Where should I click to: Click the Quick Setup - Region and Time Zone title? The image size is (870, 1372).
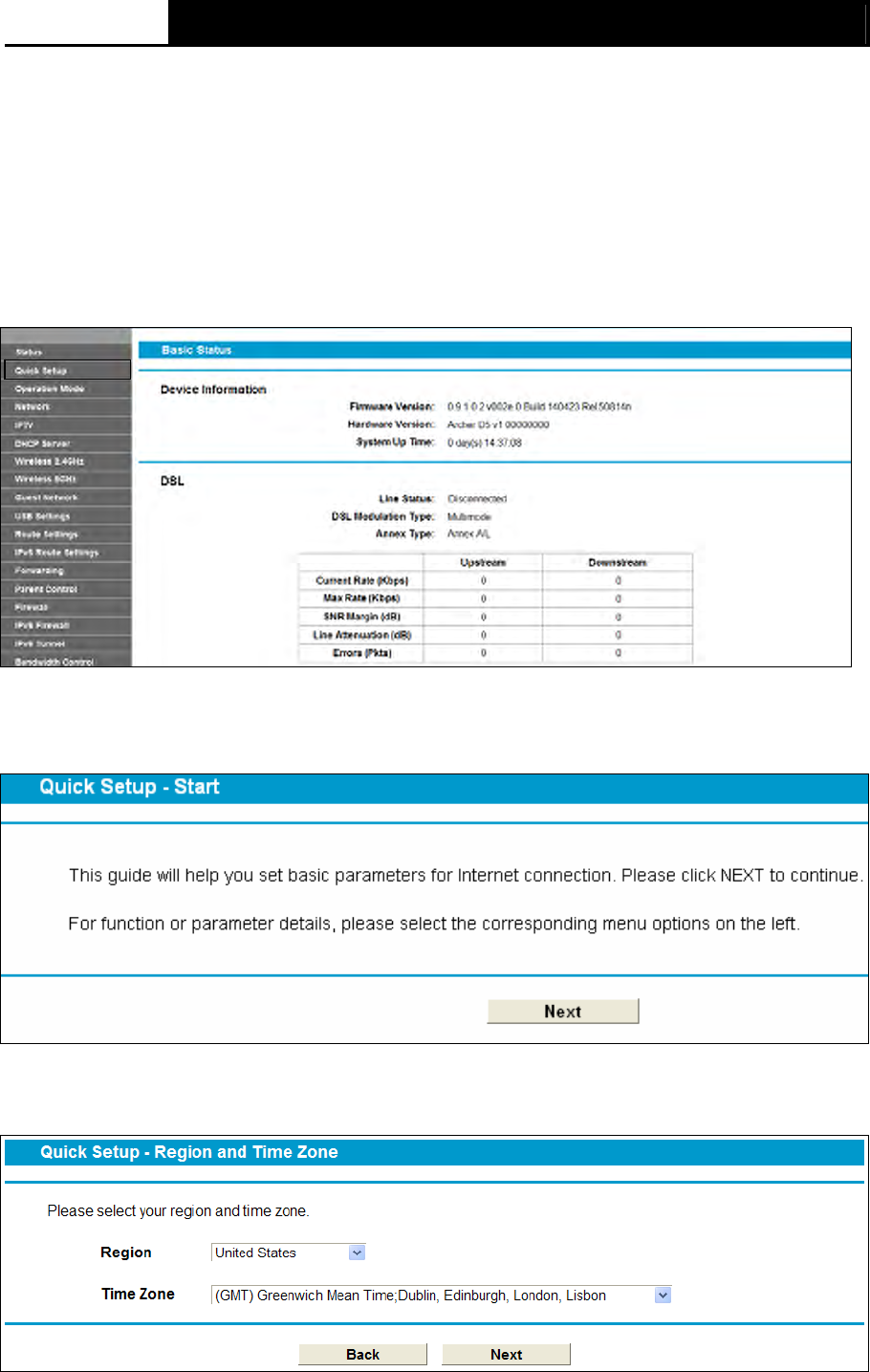(189, 1152)
